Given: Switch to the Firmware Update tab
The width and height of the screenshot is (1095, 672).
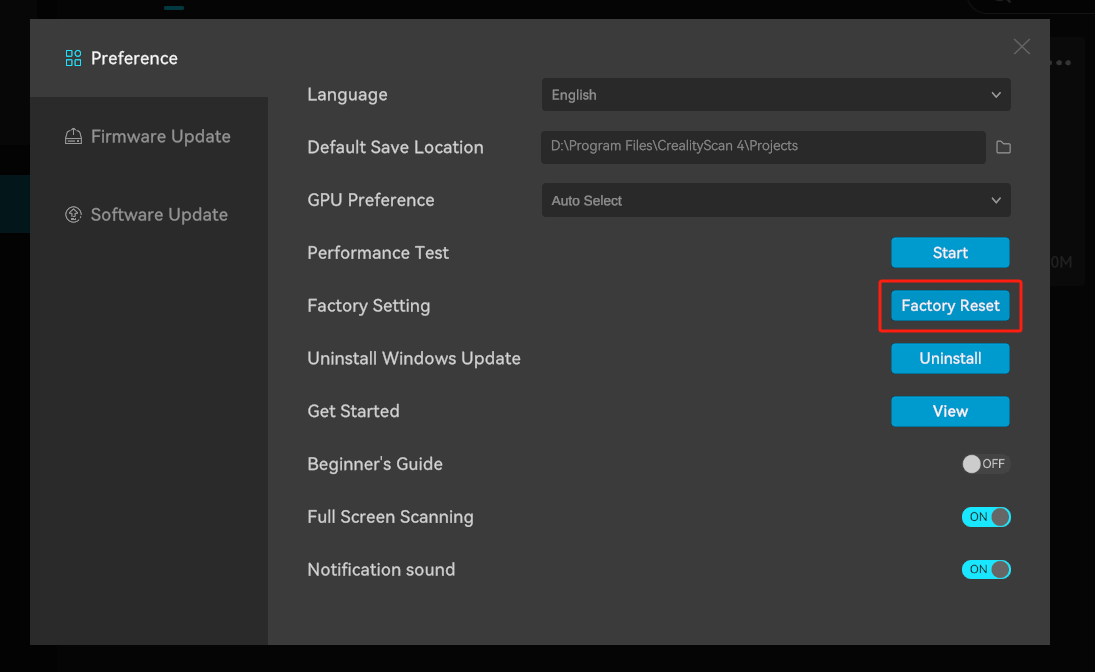Looking at the screenshot, I should pos(160,137).
